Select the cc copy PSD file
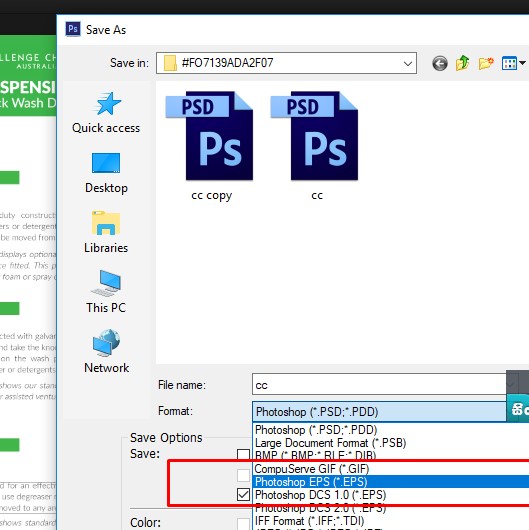 tap(211, 146)
